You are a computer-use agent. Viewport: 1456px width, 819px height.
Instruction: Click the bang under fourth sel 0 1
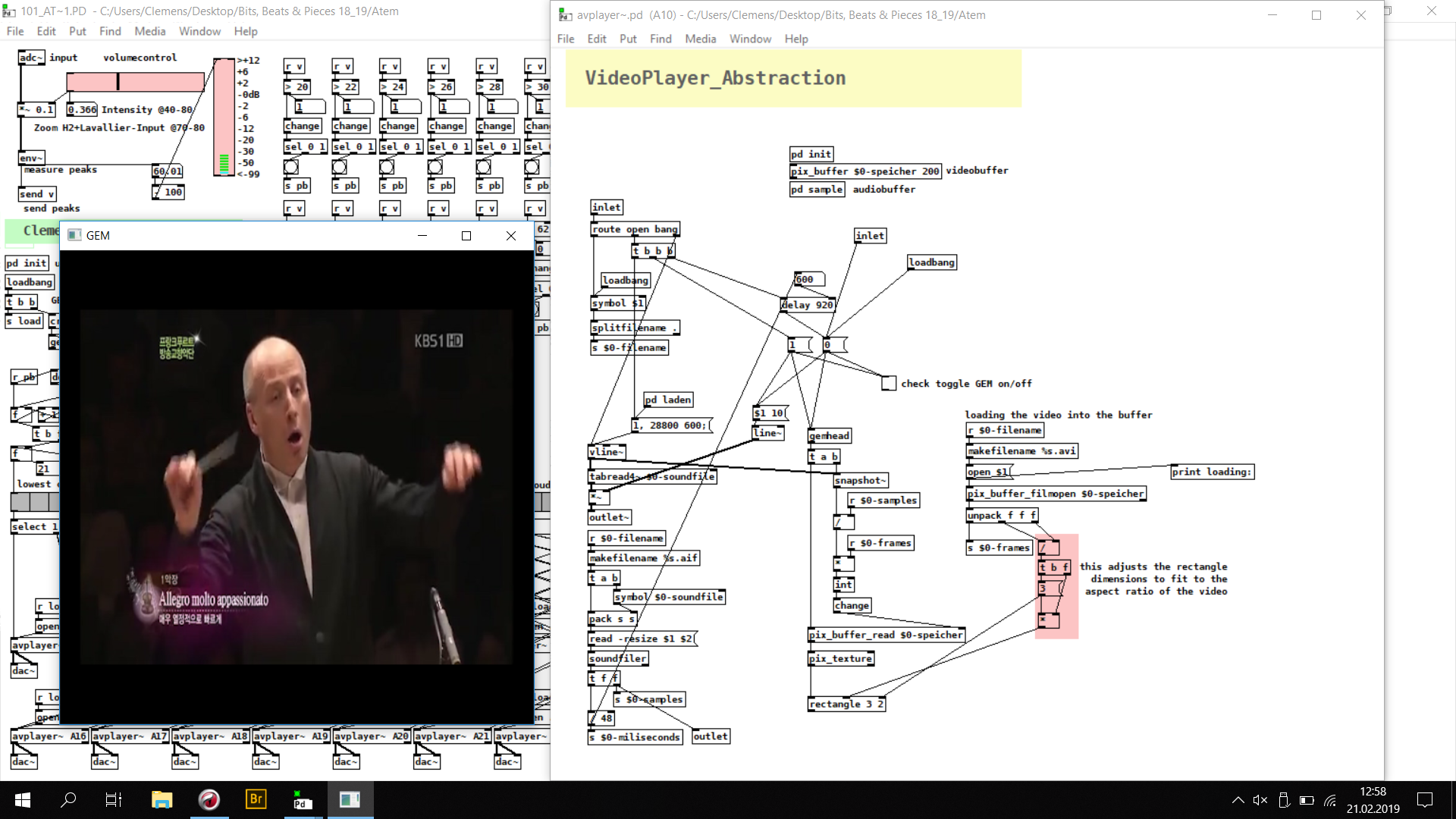(x=435, y=166)
